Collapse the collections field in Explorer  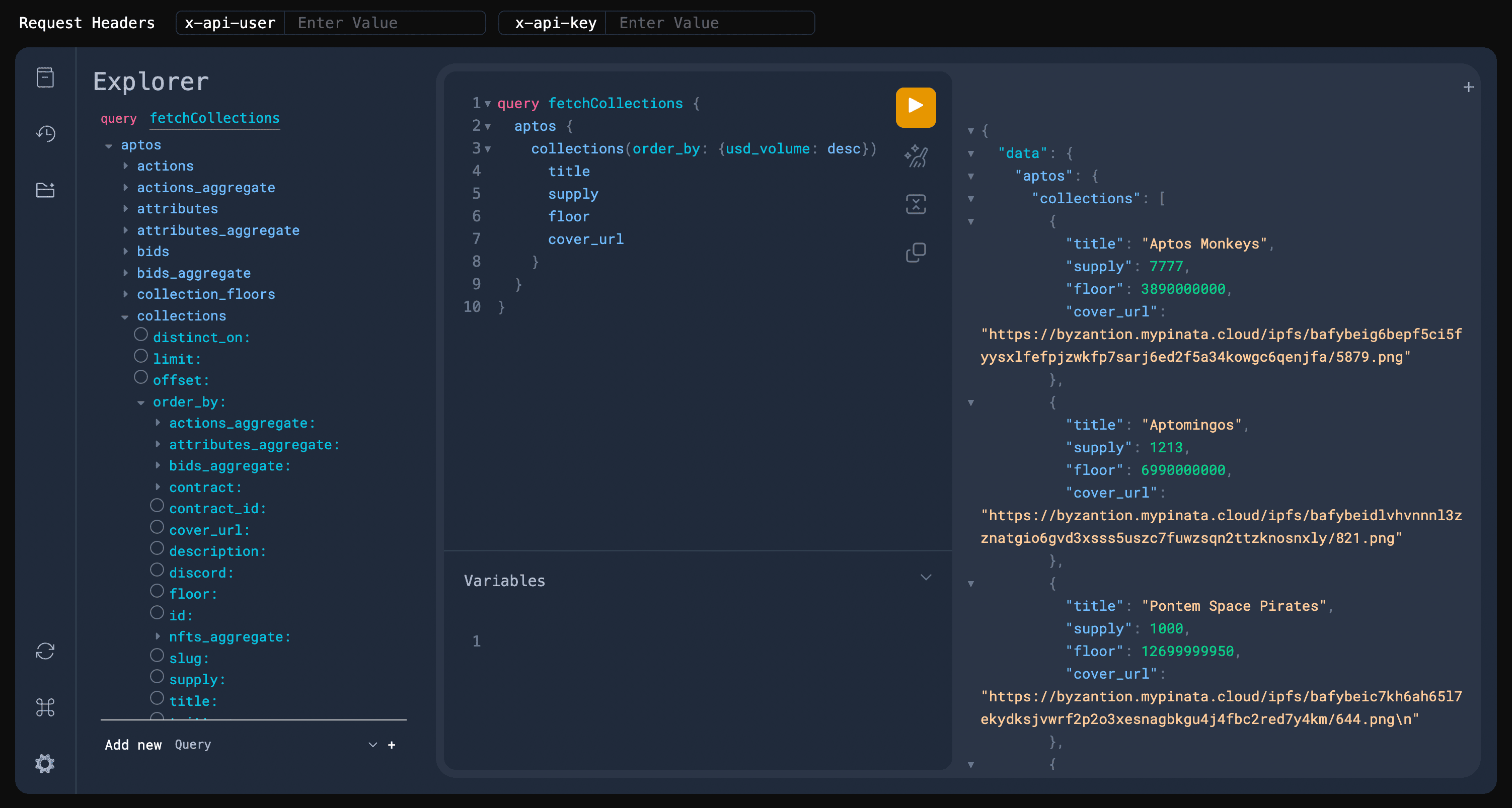click(x=125, y=316)
